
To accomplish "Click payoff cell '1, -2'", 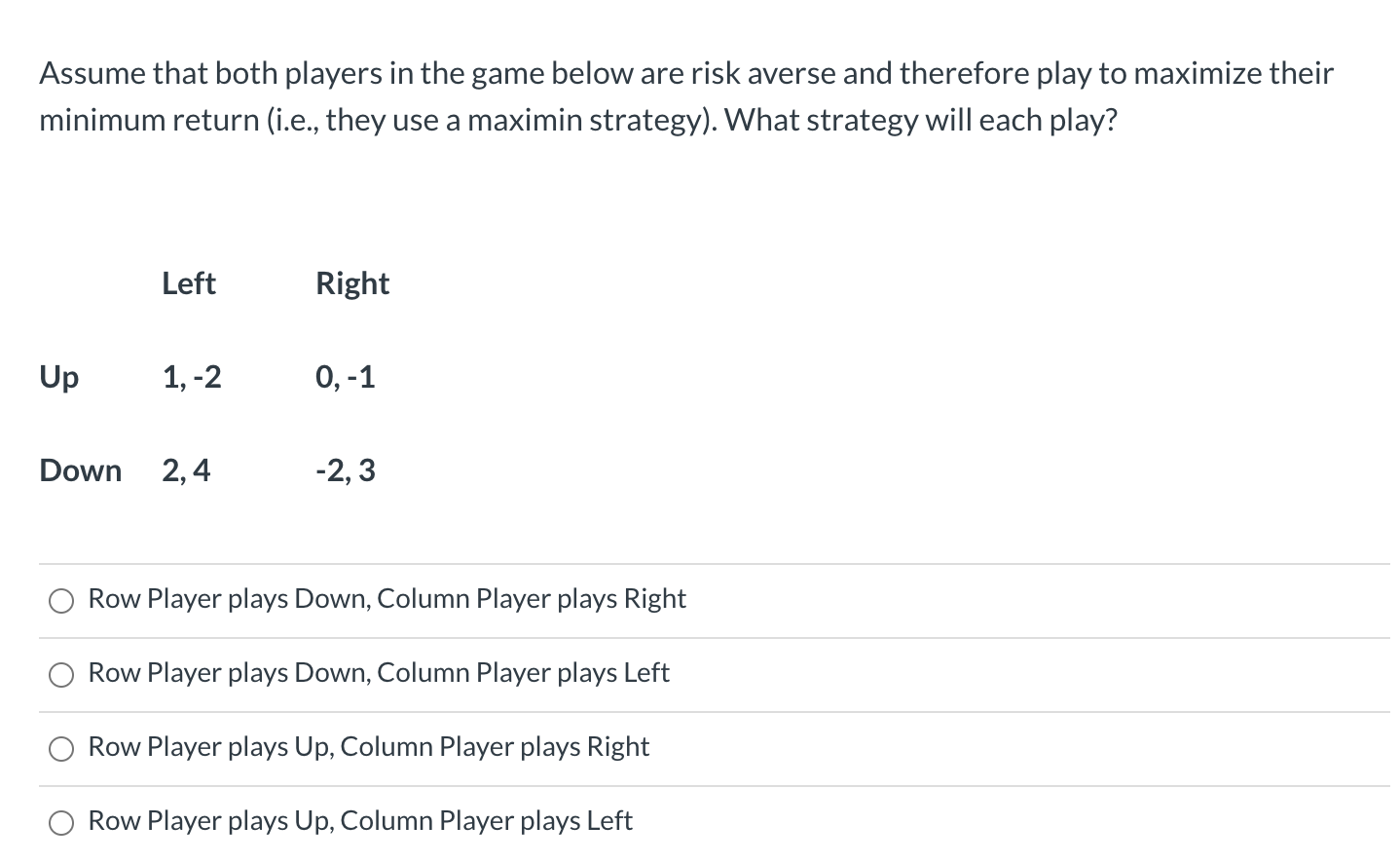I will click(192, 377).
